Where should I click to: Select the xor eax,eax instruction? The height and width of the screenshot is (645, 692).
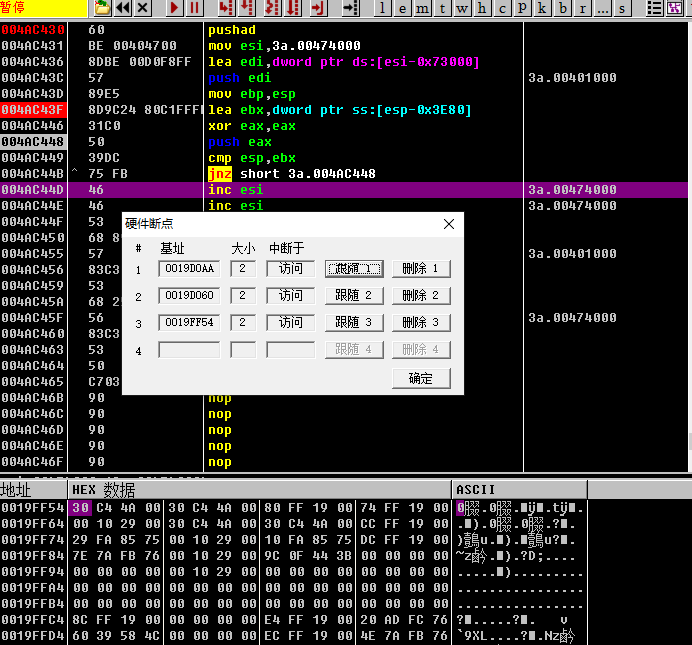252,126
